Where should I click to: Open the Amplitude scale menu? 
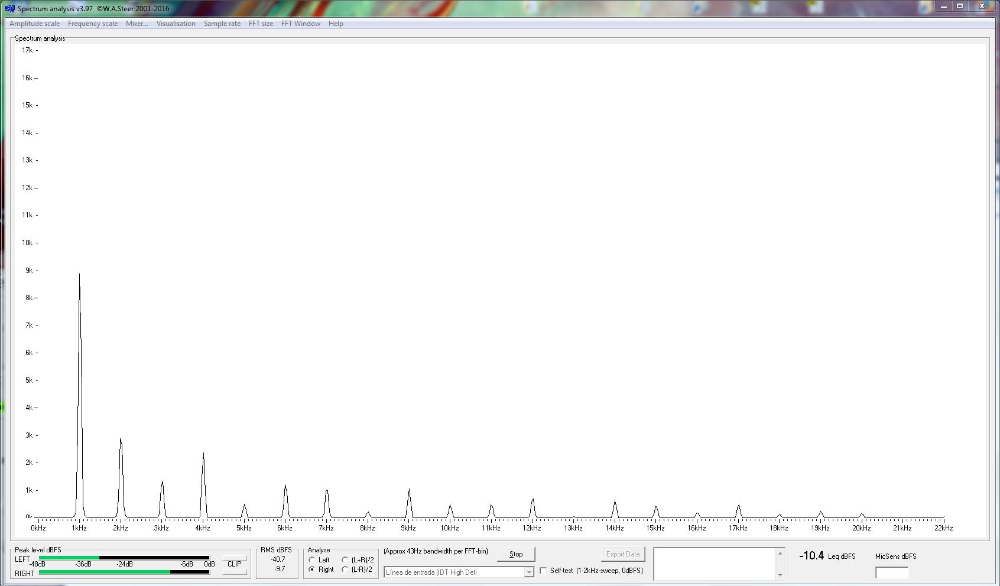[34, 24]
